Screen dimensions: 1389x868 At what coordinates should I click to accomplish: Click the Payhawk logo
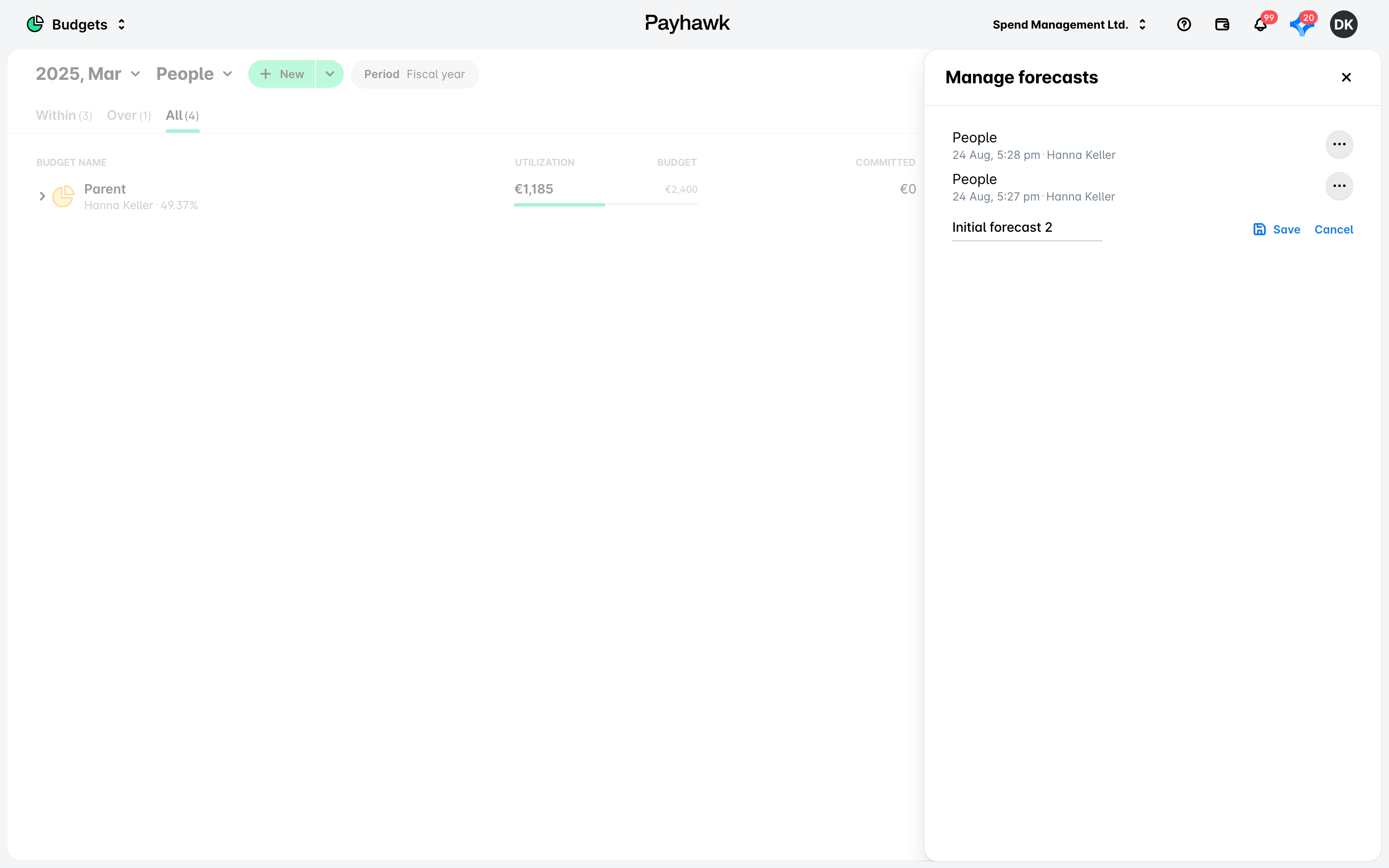(x=687, y=23)
